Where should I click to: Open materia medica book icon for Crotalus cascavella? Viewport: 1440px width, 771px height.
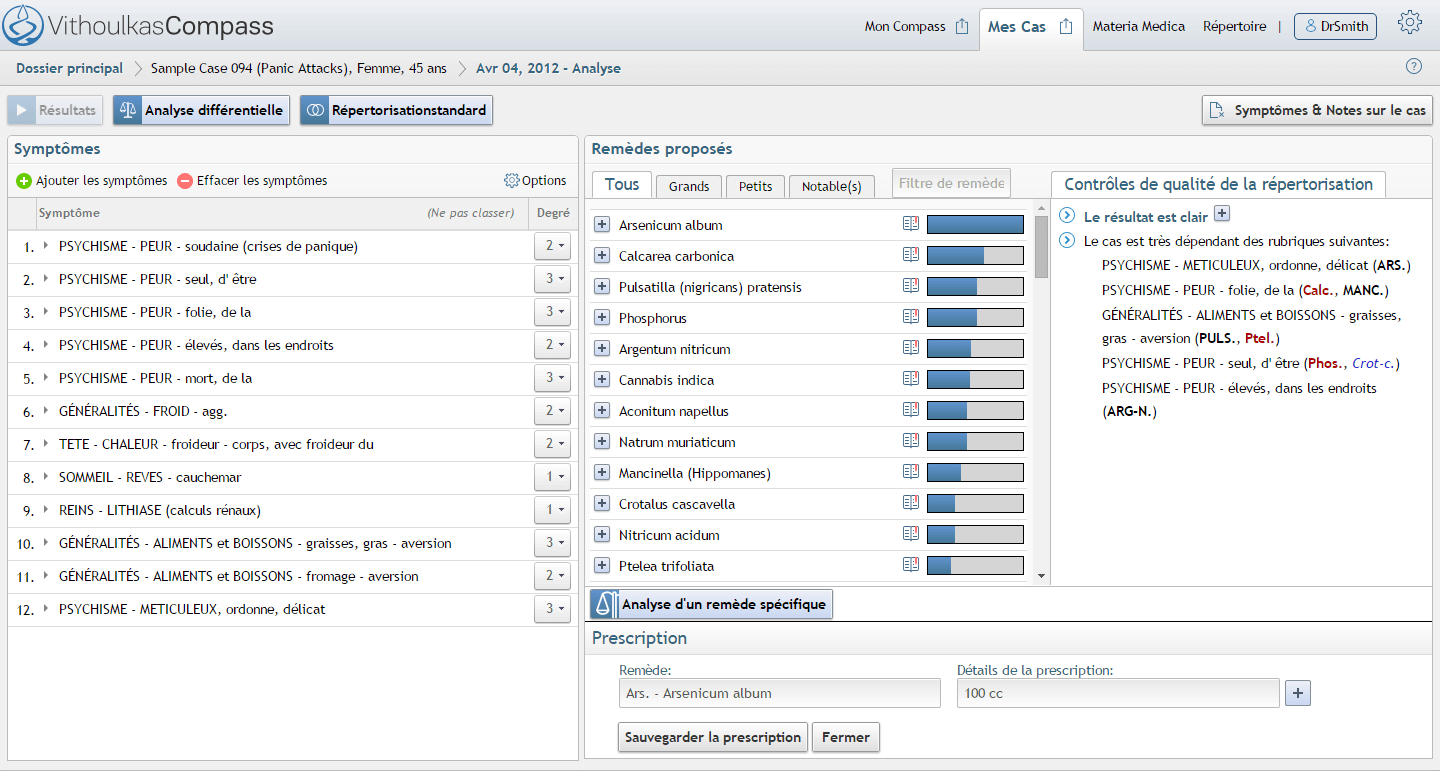tap(910, 503)
